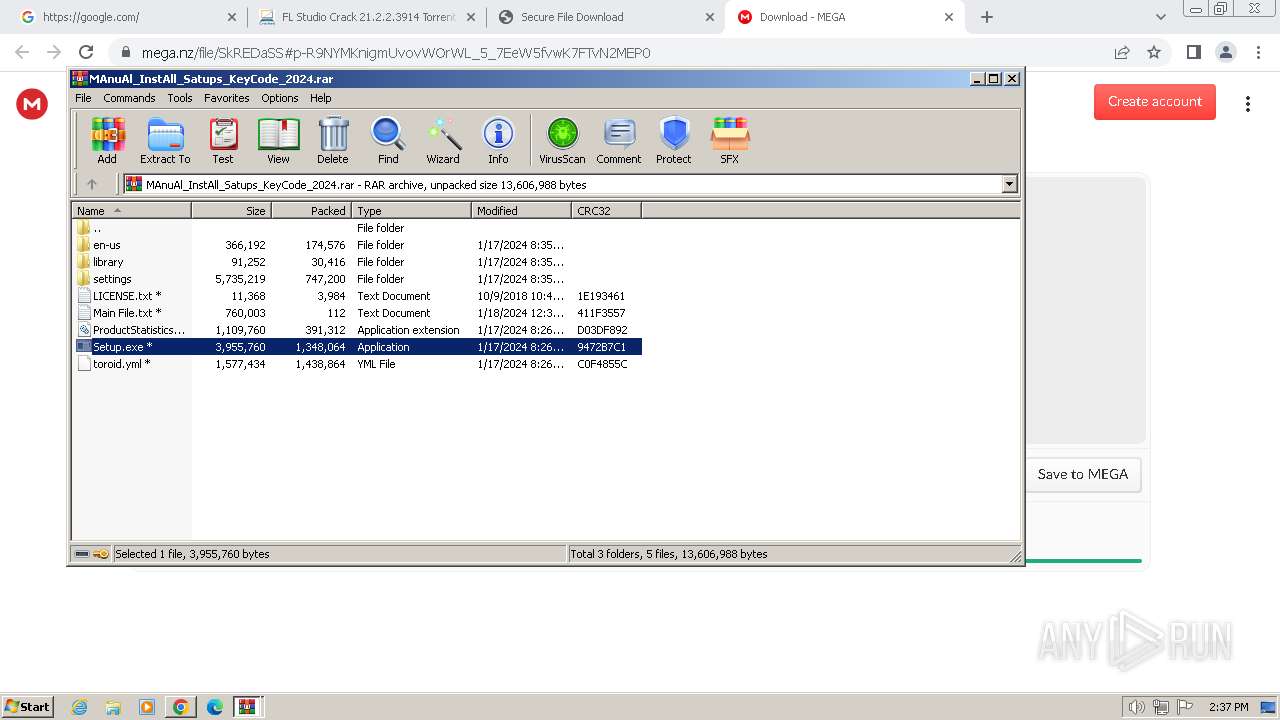Image resolution: width=1280 pixels, height=720 pixels.
Task: Show archive Info
Action: [498, 140]
